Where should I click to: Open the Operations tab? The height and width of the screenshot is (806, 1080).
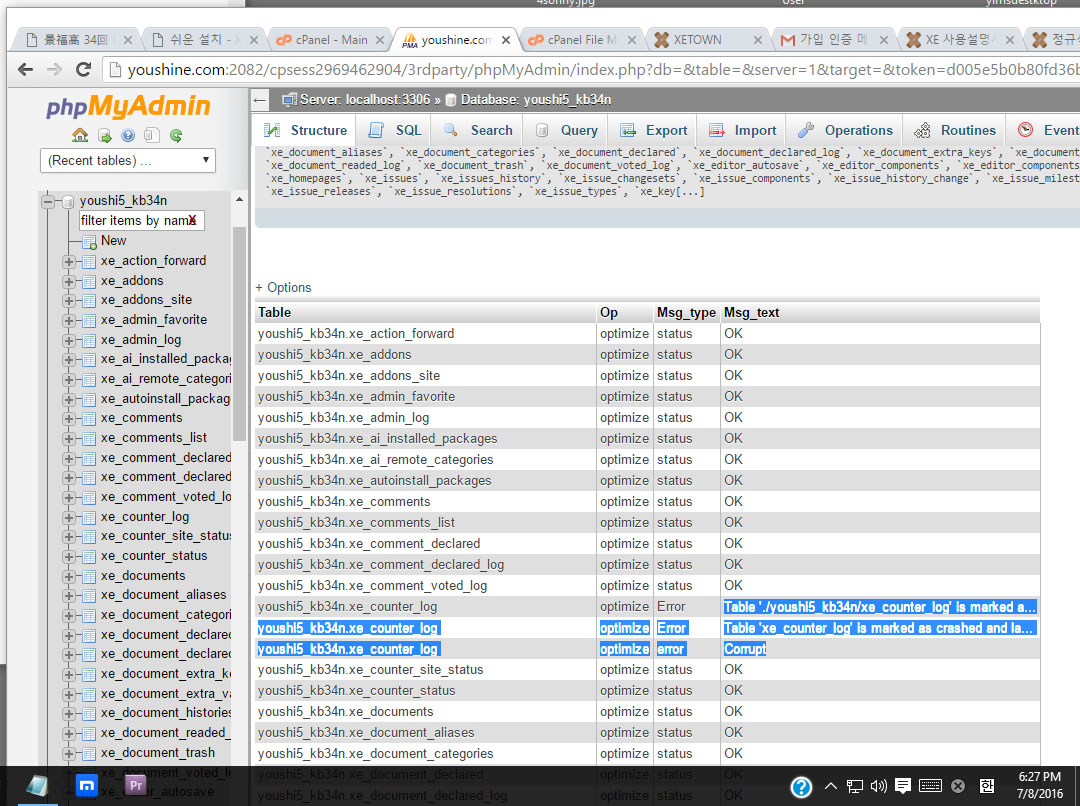pyautogui.click(x=846, y=130)
